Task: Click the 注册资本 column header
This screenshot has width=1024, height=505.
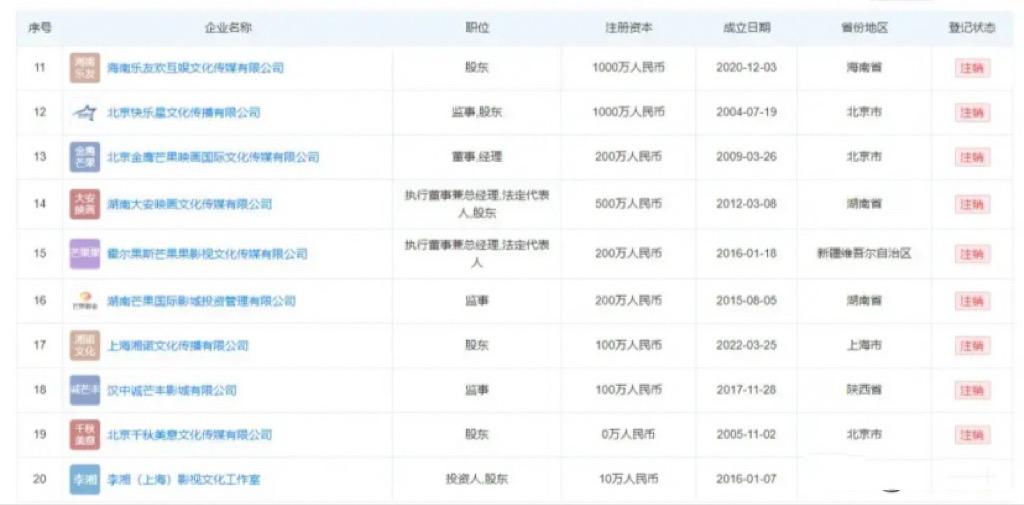Action: click(627, 27)
